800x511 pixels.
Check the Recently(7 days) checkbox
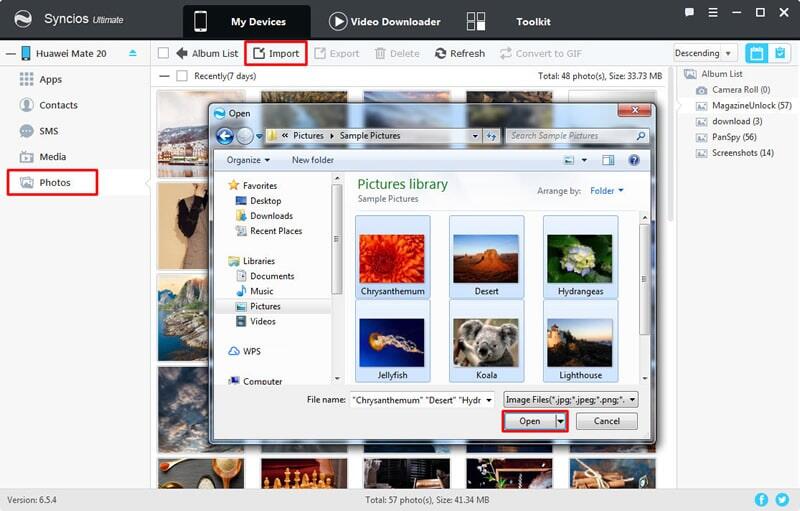click(181, 76)
